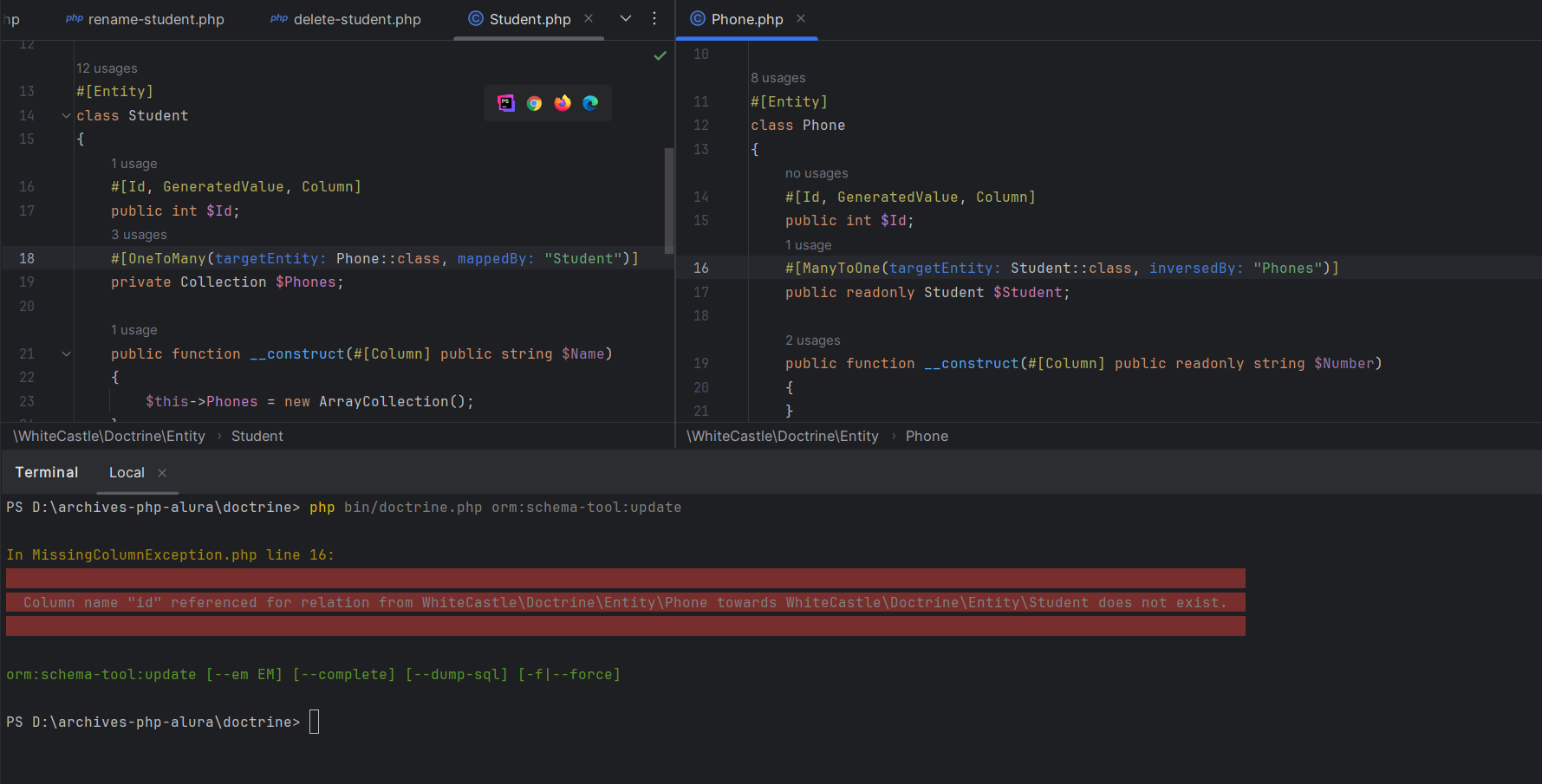Screen dimensions: 1542x784
Task: Click the Student class file icon on tab
Action: point(476,18)
